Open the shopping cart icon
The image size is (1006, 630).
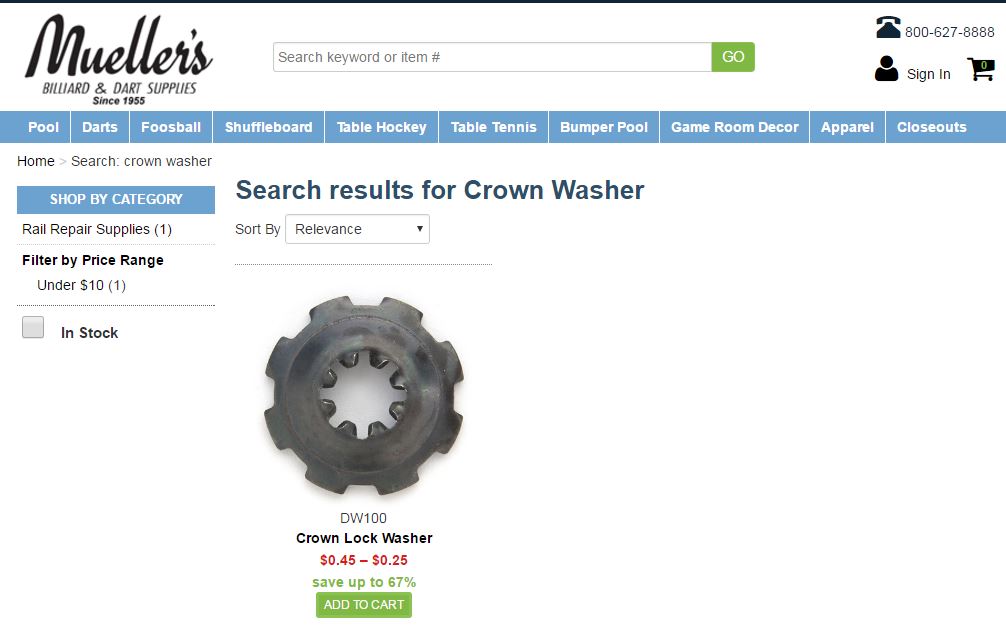pyautogui.click(x=981, y=69)
